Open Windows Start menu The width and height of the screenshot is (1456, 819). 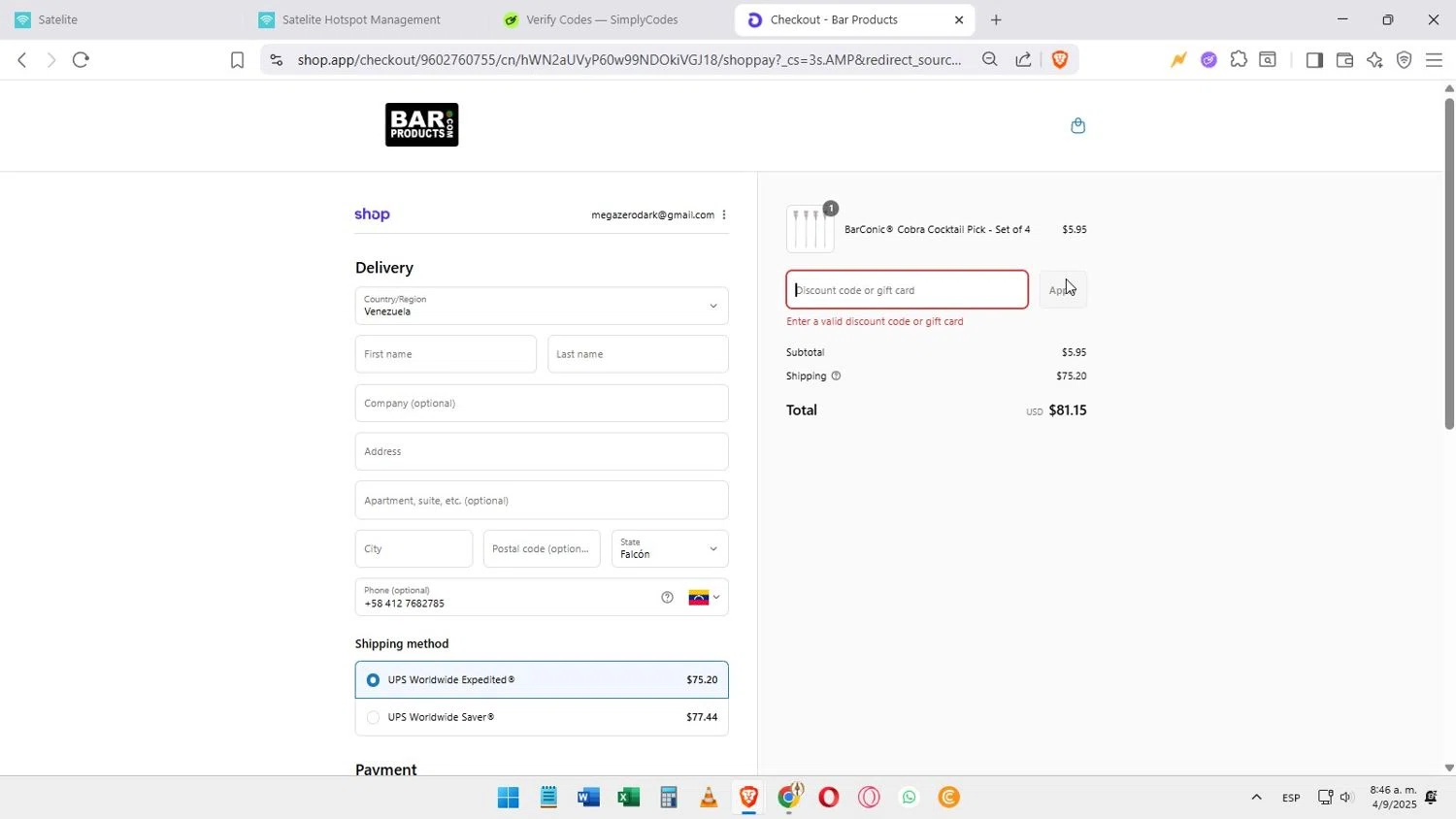[x=508, y=798]
